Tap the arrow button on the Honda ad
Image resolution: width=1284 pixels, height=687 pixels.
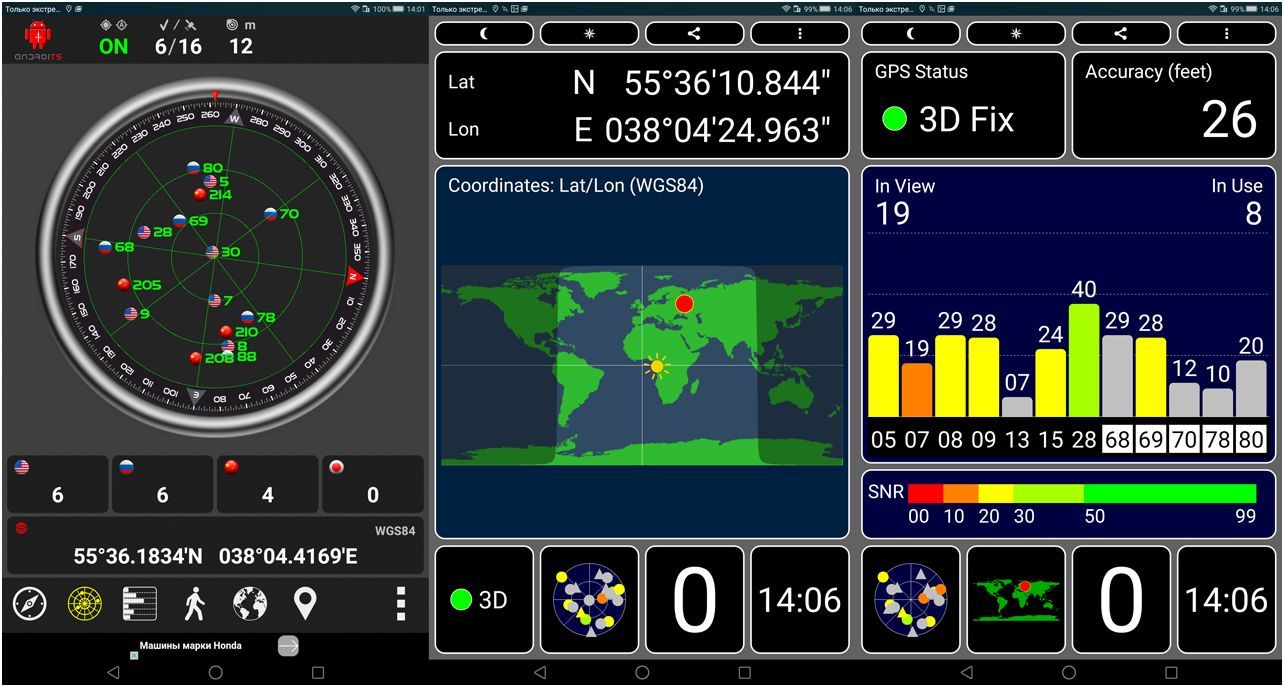[x=288, y=646]
